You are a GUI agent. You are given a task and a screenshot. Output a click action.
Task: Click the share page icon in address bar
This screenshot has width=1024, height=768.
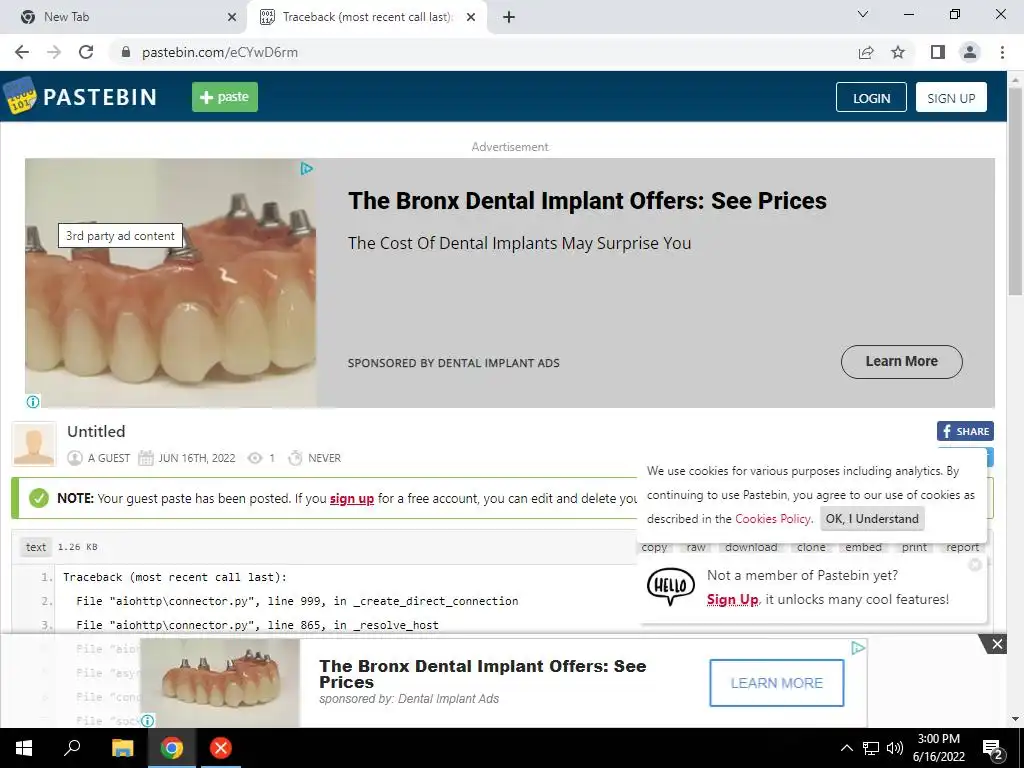866,52
